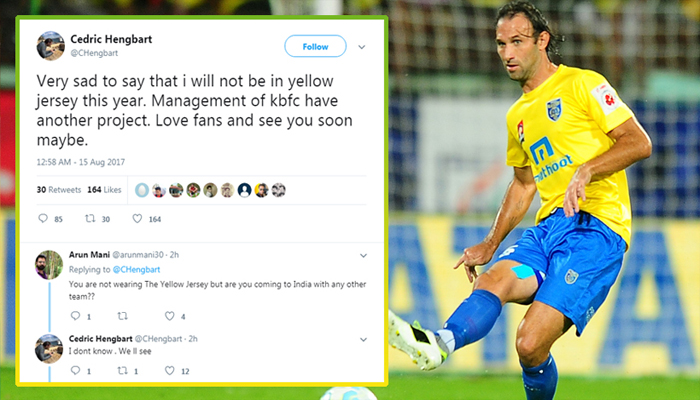Open the tweet timestamp 12:58 AM - 15 Aug 2017
The width and height of the screenshot is (700, 400).
80,162
